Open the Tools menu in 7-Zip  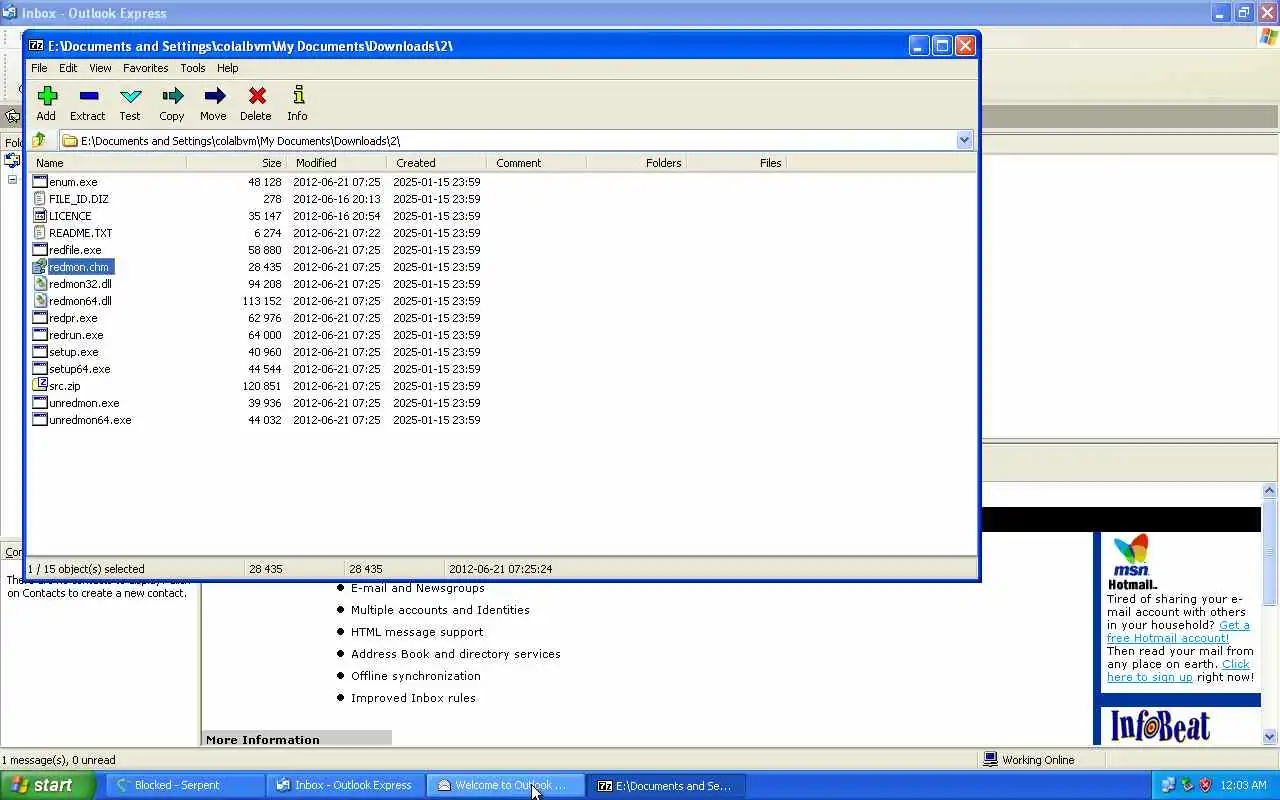pyautogui.click(x=193, y=68)
